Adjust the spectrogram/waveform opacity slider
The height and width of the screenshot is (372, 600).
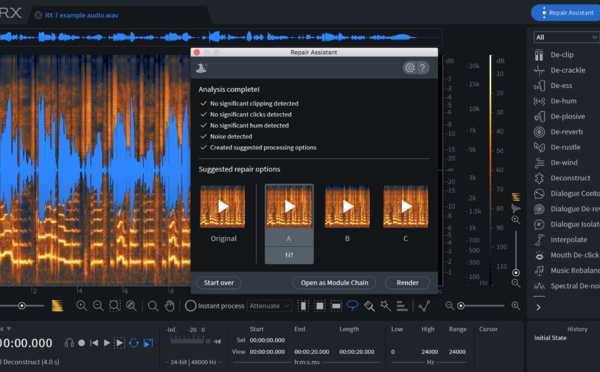tap(22, 305)
